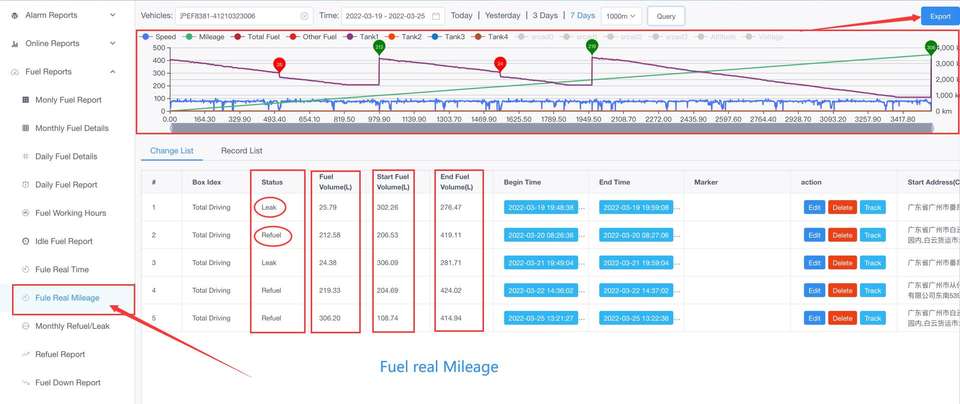The height and width of the screenshot is (404, 960).
Task: Click the Fuel Working Hours sidebar icon
Action: click(25, 213)
